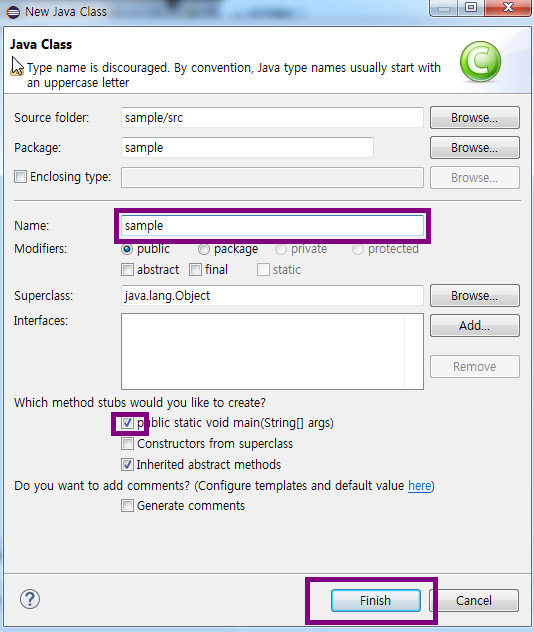Image resolution: width=534 pixels, height=632 pixels.
Task: Add an interface with Add button
Action: point(475,325)
